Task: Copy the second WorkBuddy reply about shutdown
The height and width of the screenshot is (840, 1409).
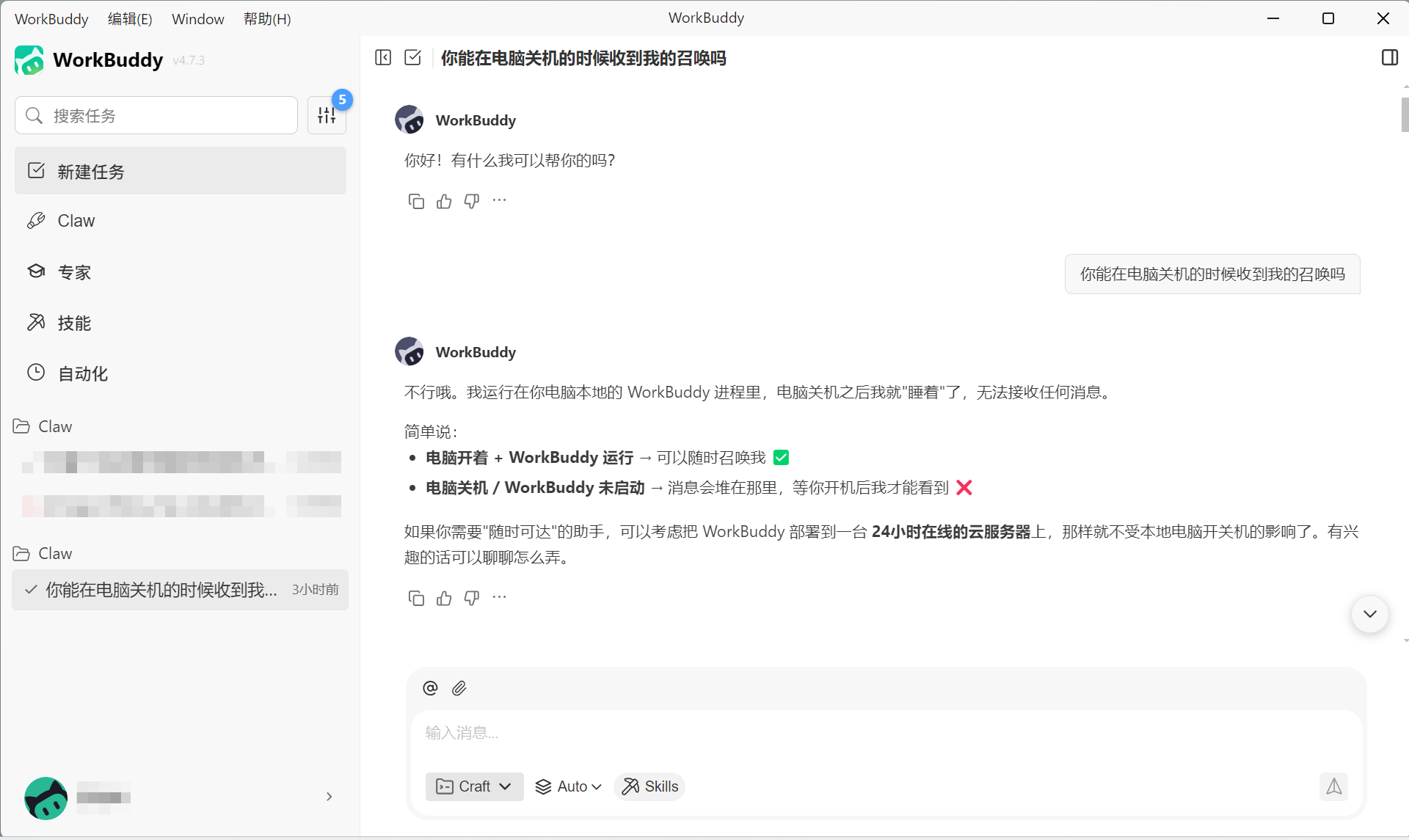Action: tap(416, 598)
